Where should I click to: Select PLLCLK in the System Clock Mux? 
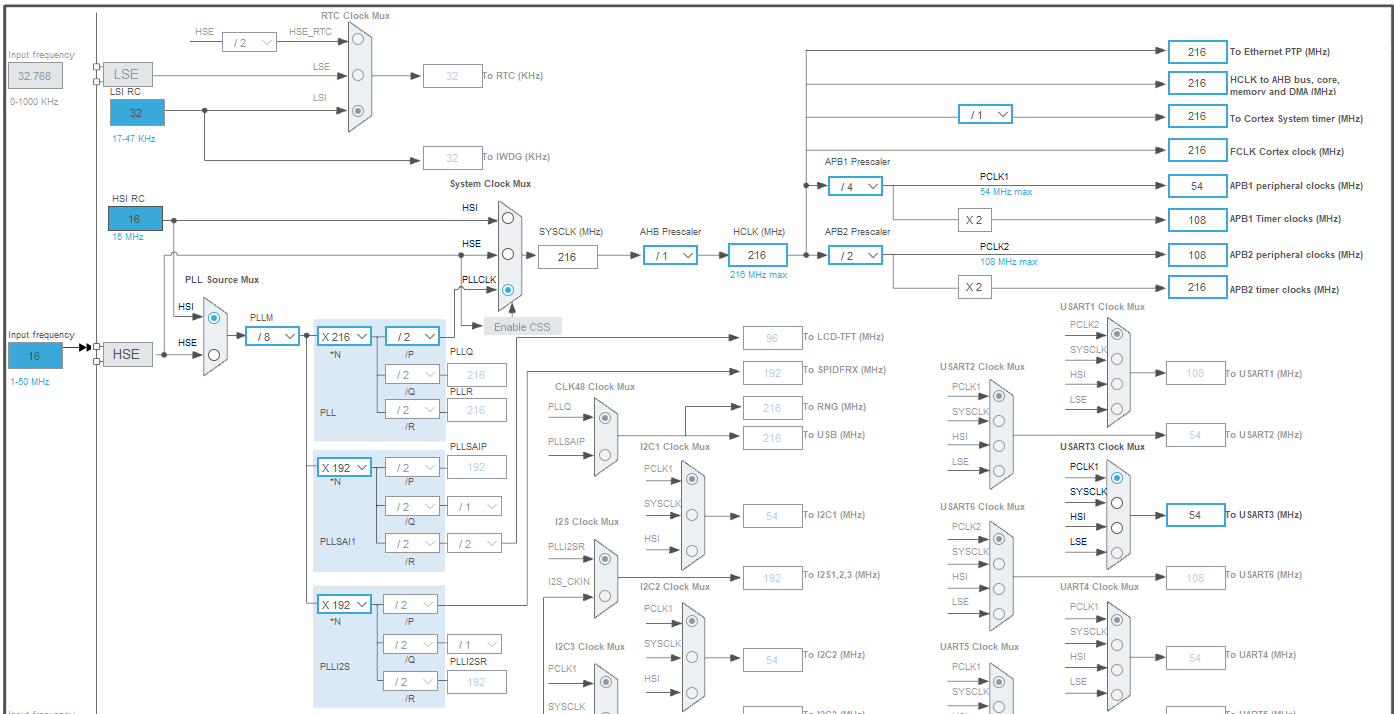[x=509, y=290]
